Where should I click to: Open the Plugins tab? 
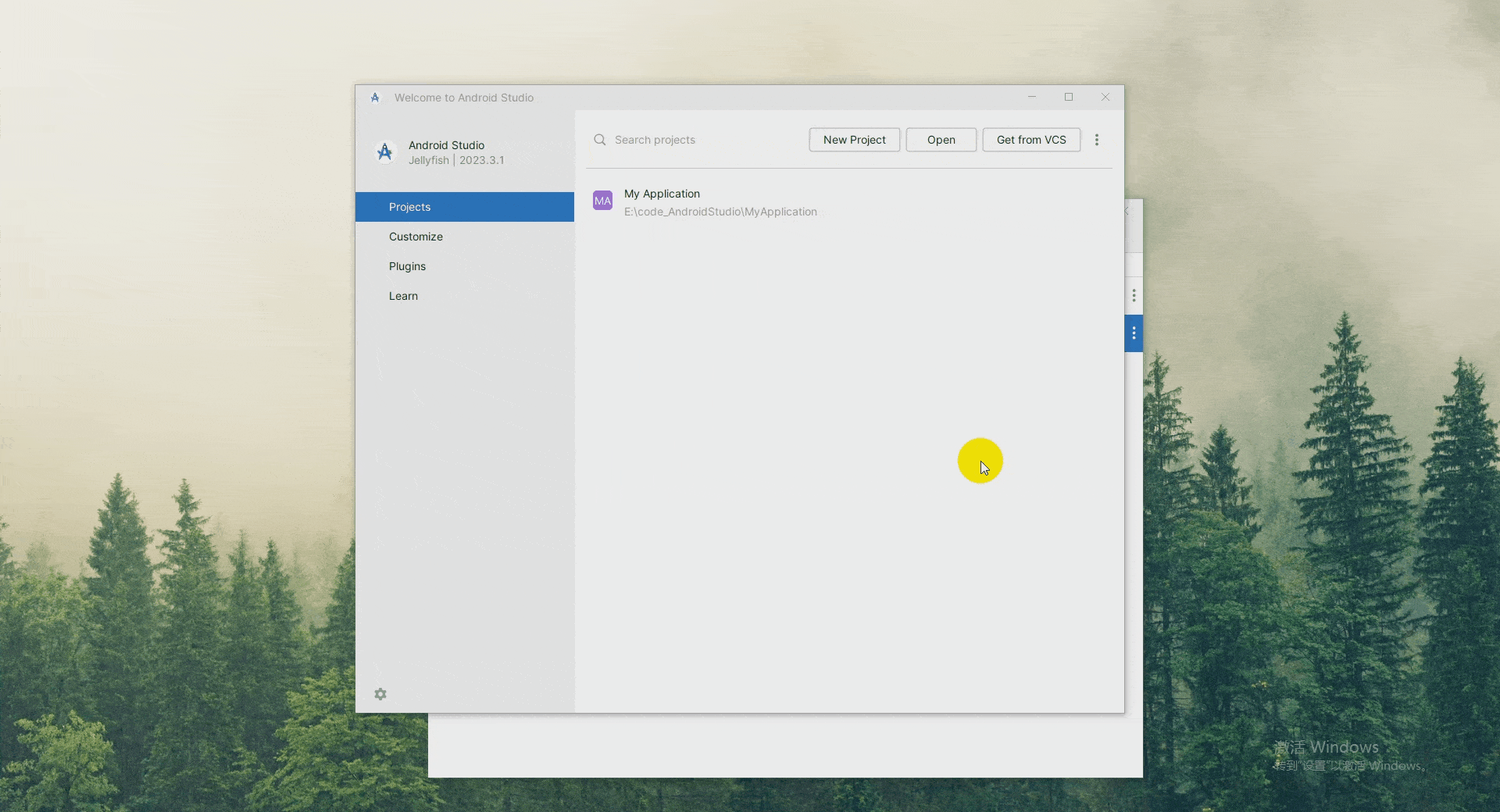coord(465,266)
